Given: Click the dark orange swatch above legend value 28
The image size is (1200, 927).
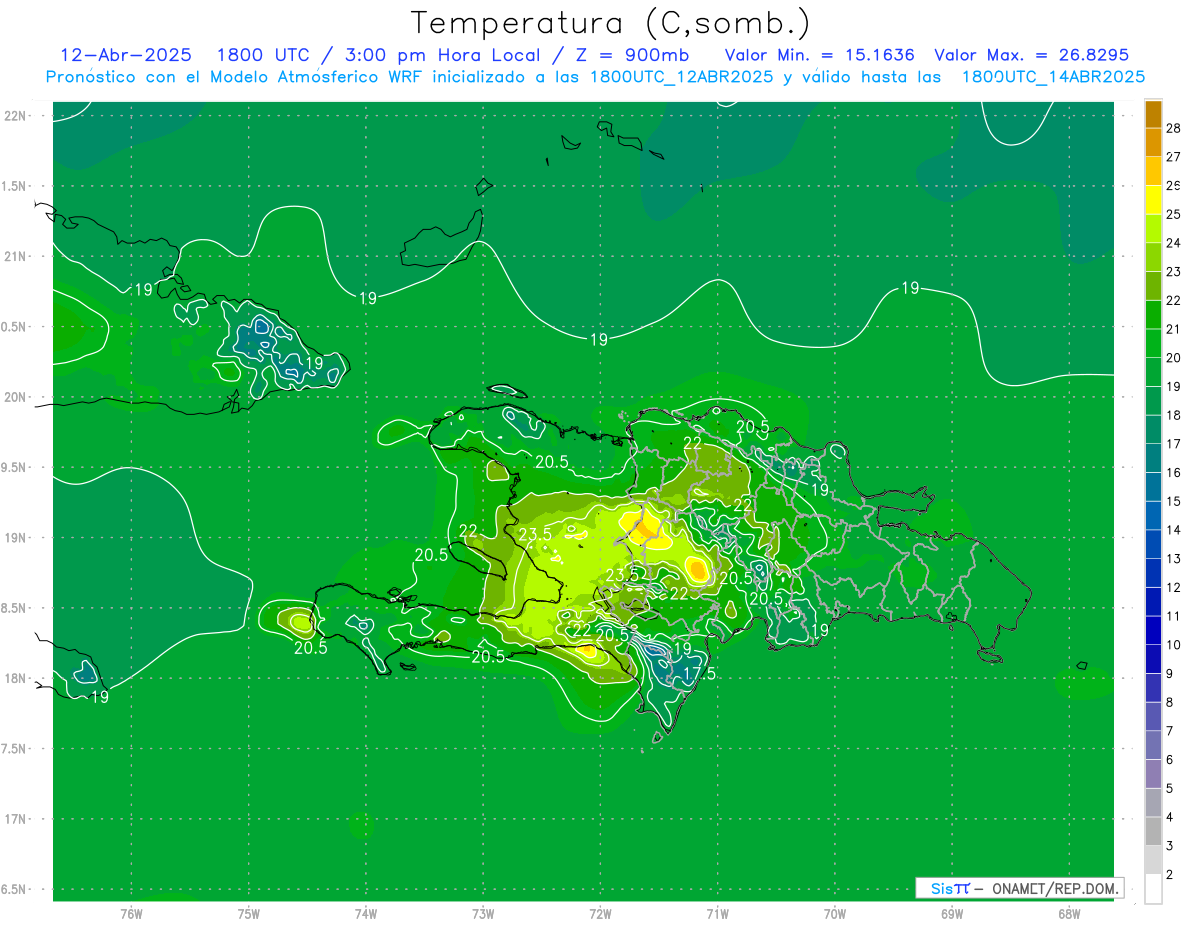Looking at the screenshot, I should point(1153,114).
